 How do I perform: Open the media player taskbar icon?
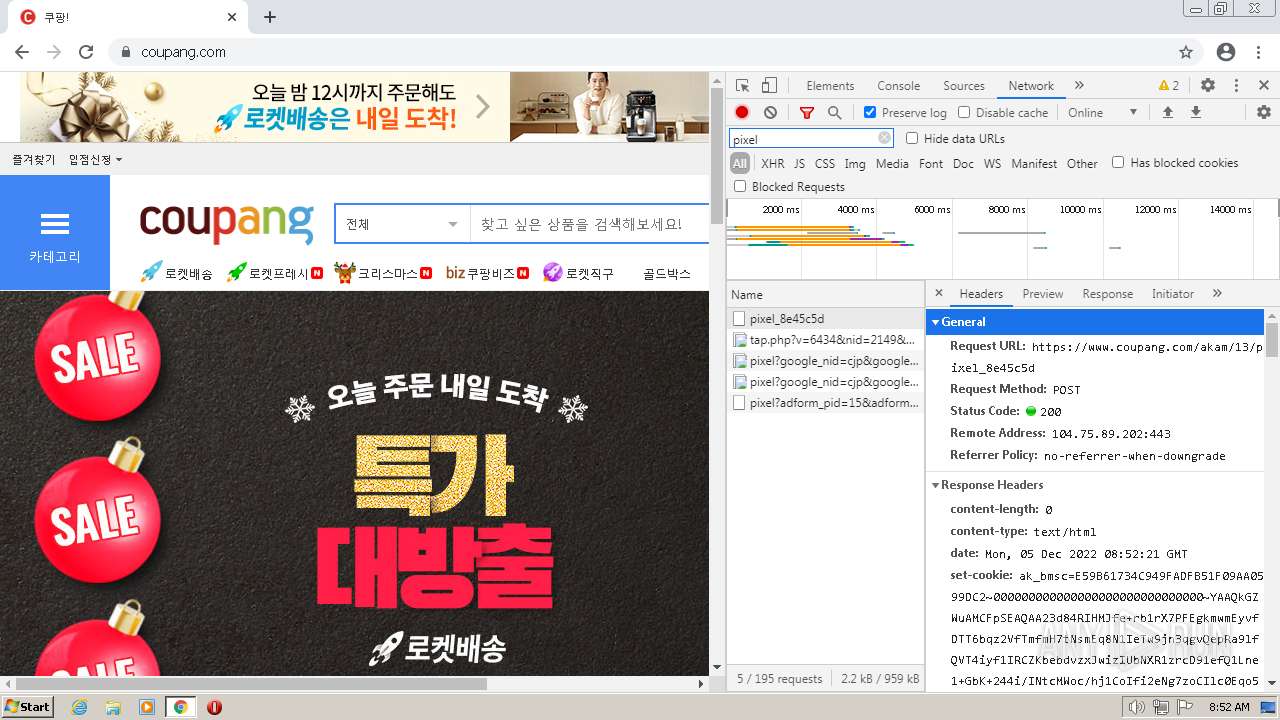click(x=147, y=707)
